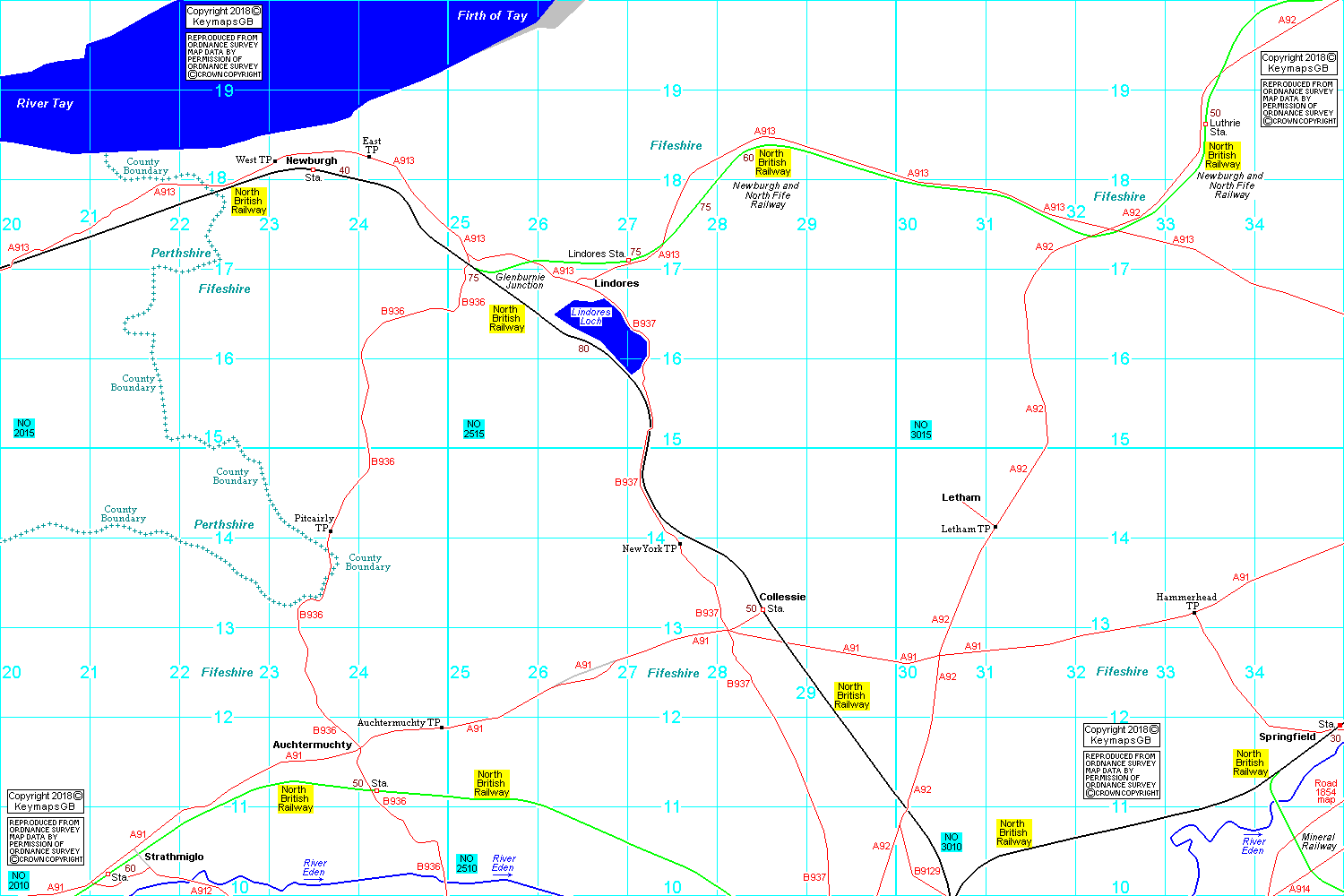
Task: Select the Luthrie station marker
Action: 1206,125
